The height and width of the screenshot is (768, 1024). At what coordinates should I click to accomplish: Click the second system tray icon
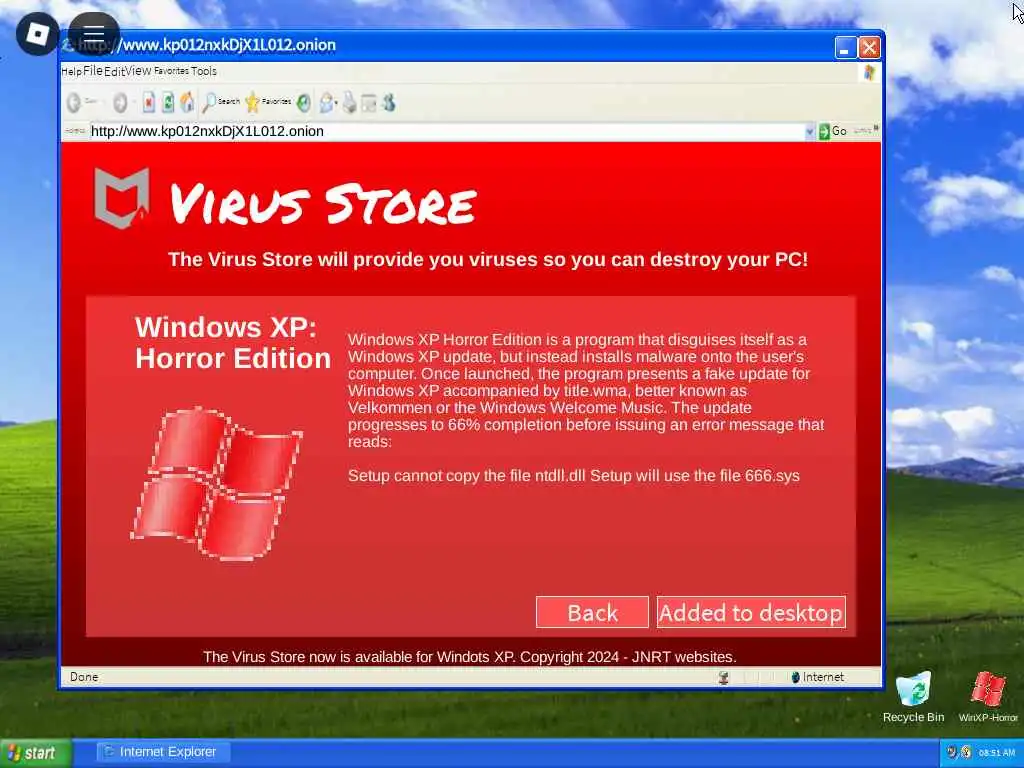point(966,752)
